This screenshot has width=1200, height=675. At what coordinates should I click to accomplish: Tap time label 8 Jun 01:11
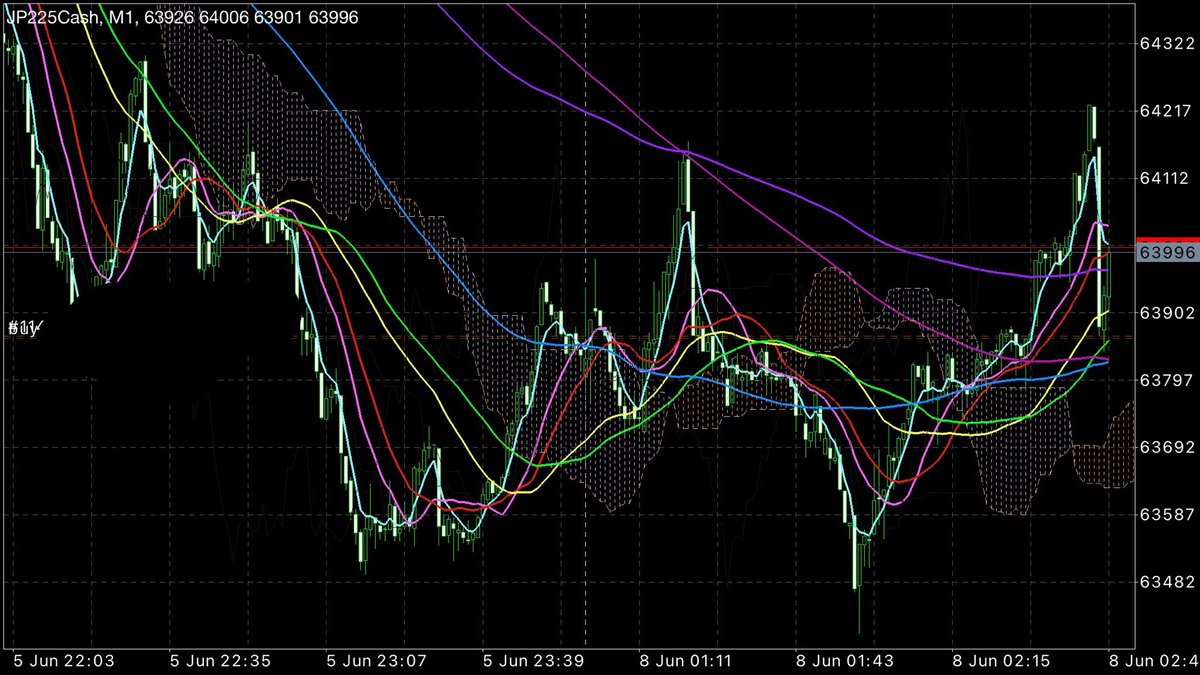point(684,661)
